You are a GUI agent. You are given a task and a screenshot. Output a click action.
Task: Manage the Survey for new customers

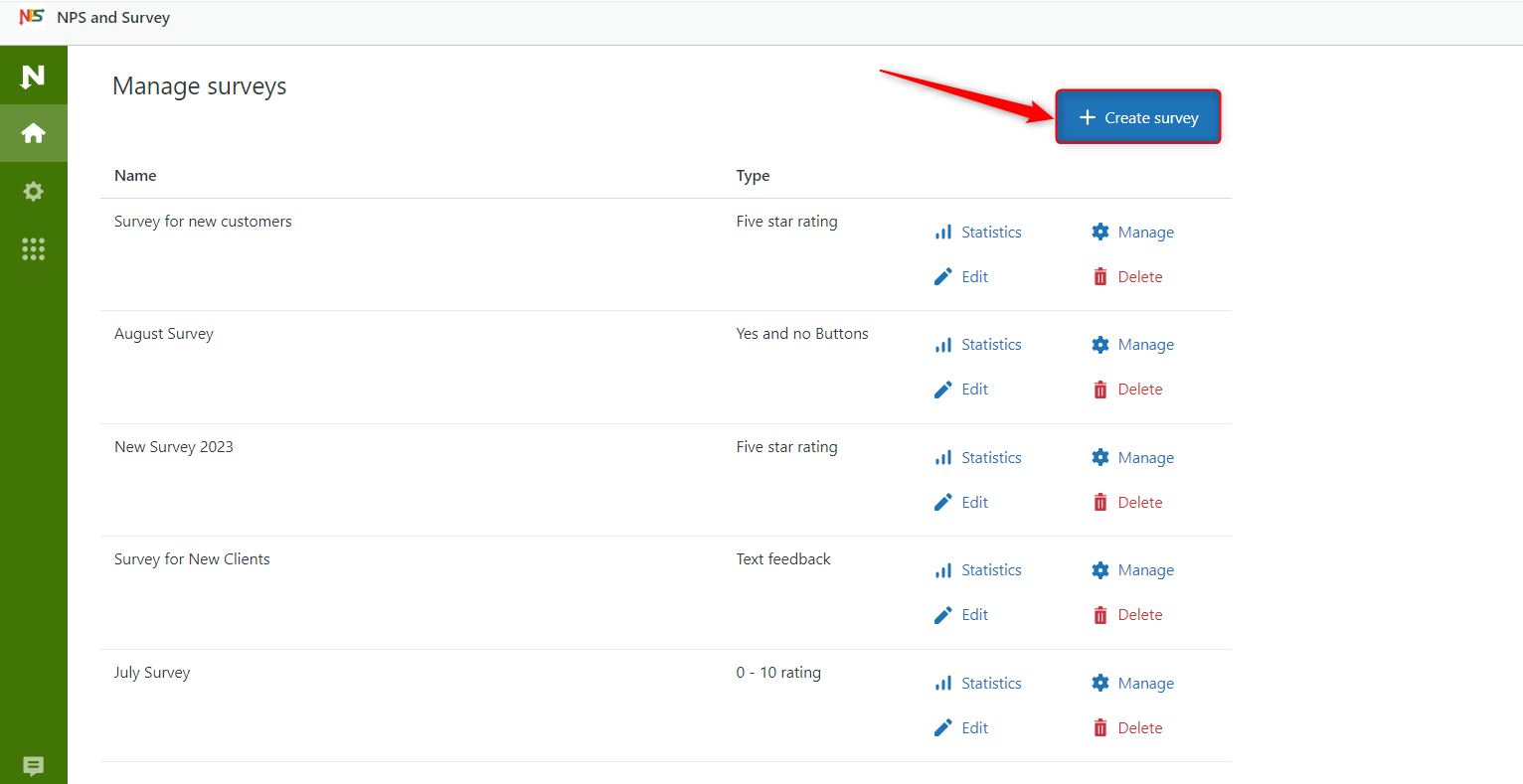(1145, 231)
